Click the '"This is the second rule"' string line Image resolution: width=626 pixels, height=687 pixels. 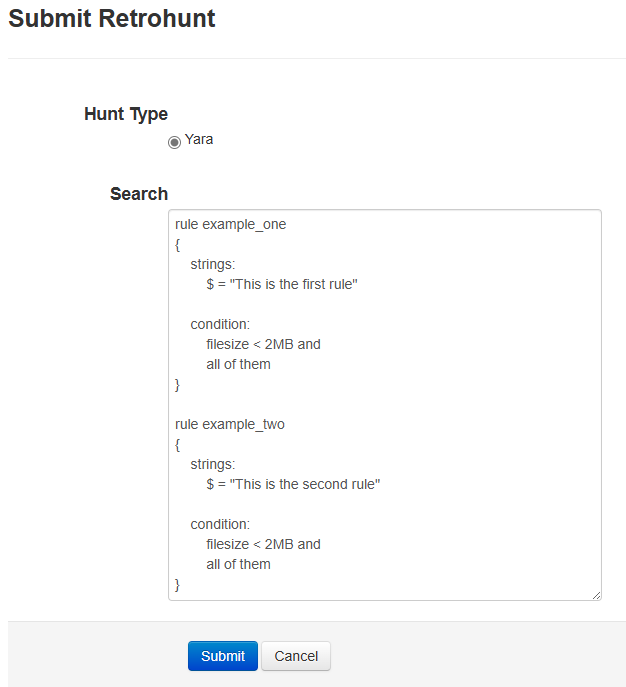click(x=294, y=484)
